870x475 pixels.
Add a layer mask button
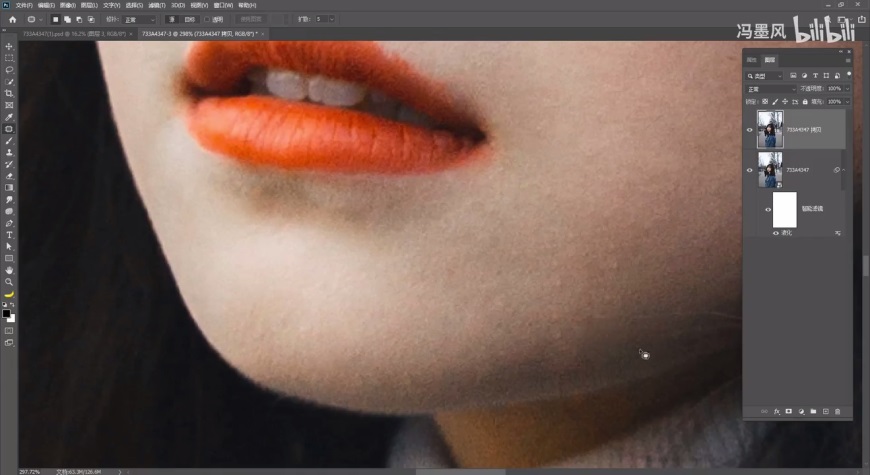coord(788,412)
